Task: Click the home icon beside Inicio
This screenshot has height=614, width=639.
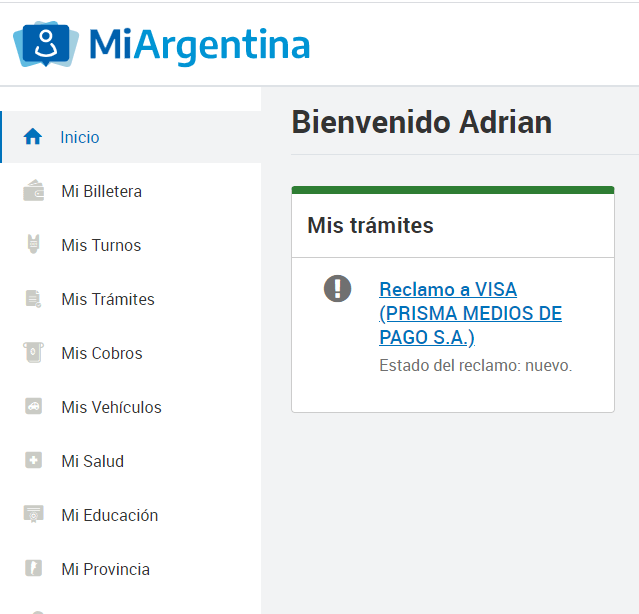Action: [x=33, y=136]
